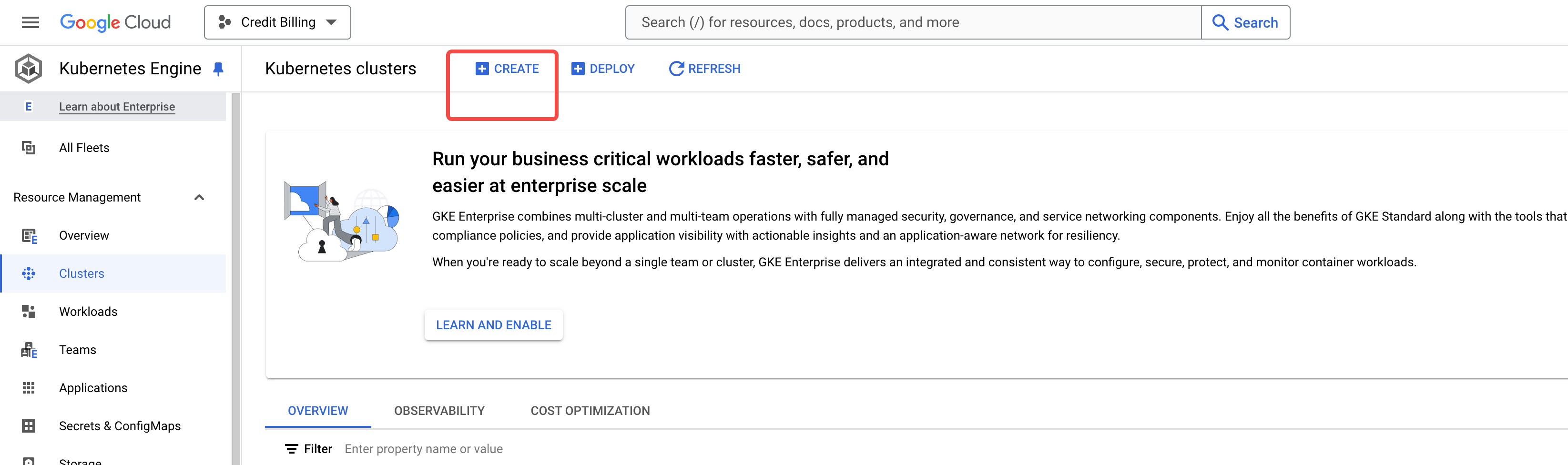
Task: Select Clusters in sidebar
Action: pyautogui.click(x=112, y=274)
